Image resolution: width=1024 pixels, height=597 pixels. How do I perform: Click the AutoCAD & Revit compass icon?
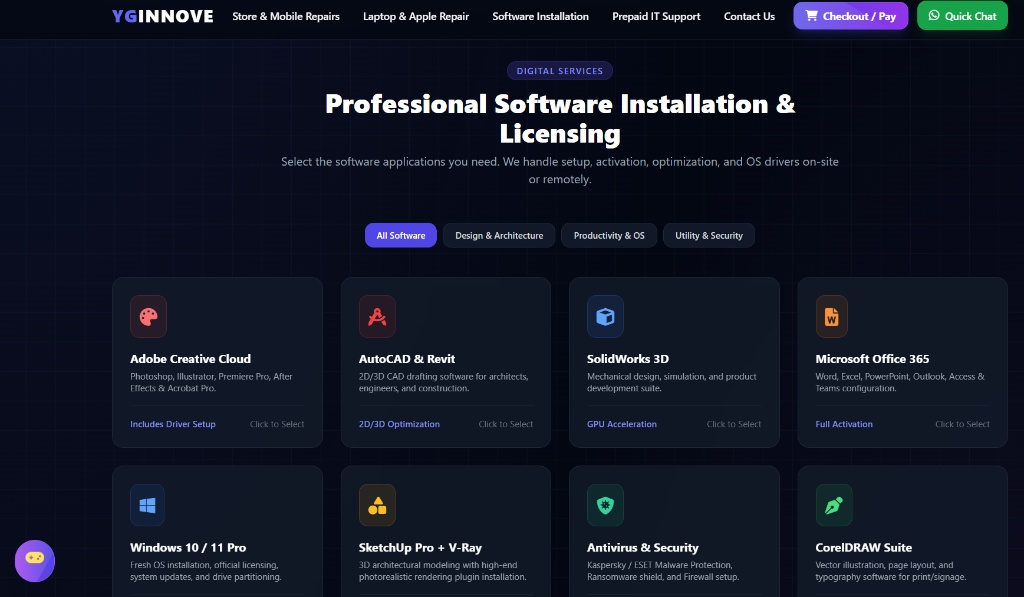click(377, 316)
